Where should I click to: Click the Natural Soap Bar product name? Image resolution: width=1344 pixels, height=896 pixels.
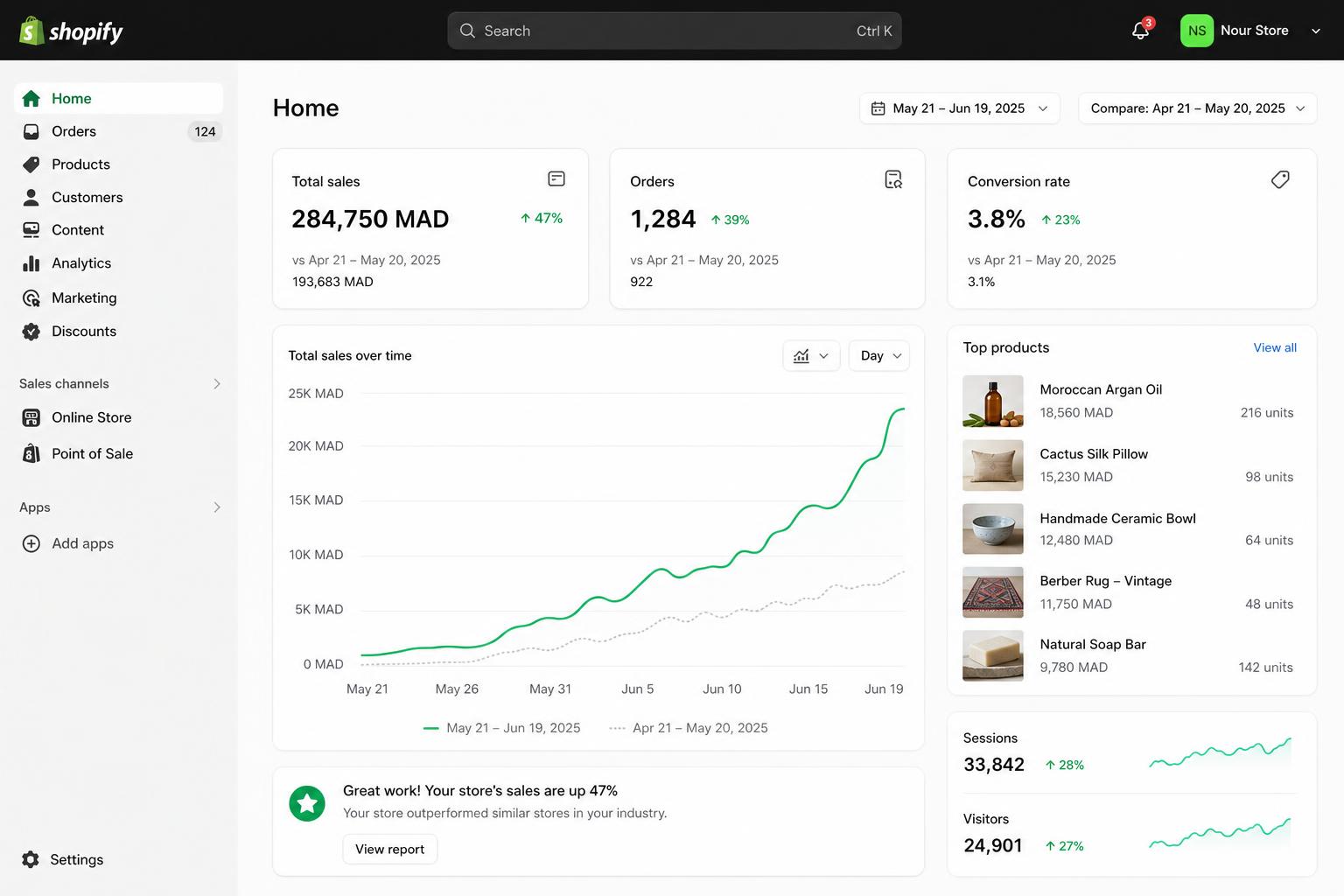[1093, 644]
